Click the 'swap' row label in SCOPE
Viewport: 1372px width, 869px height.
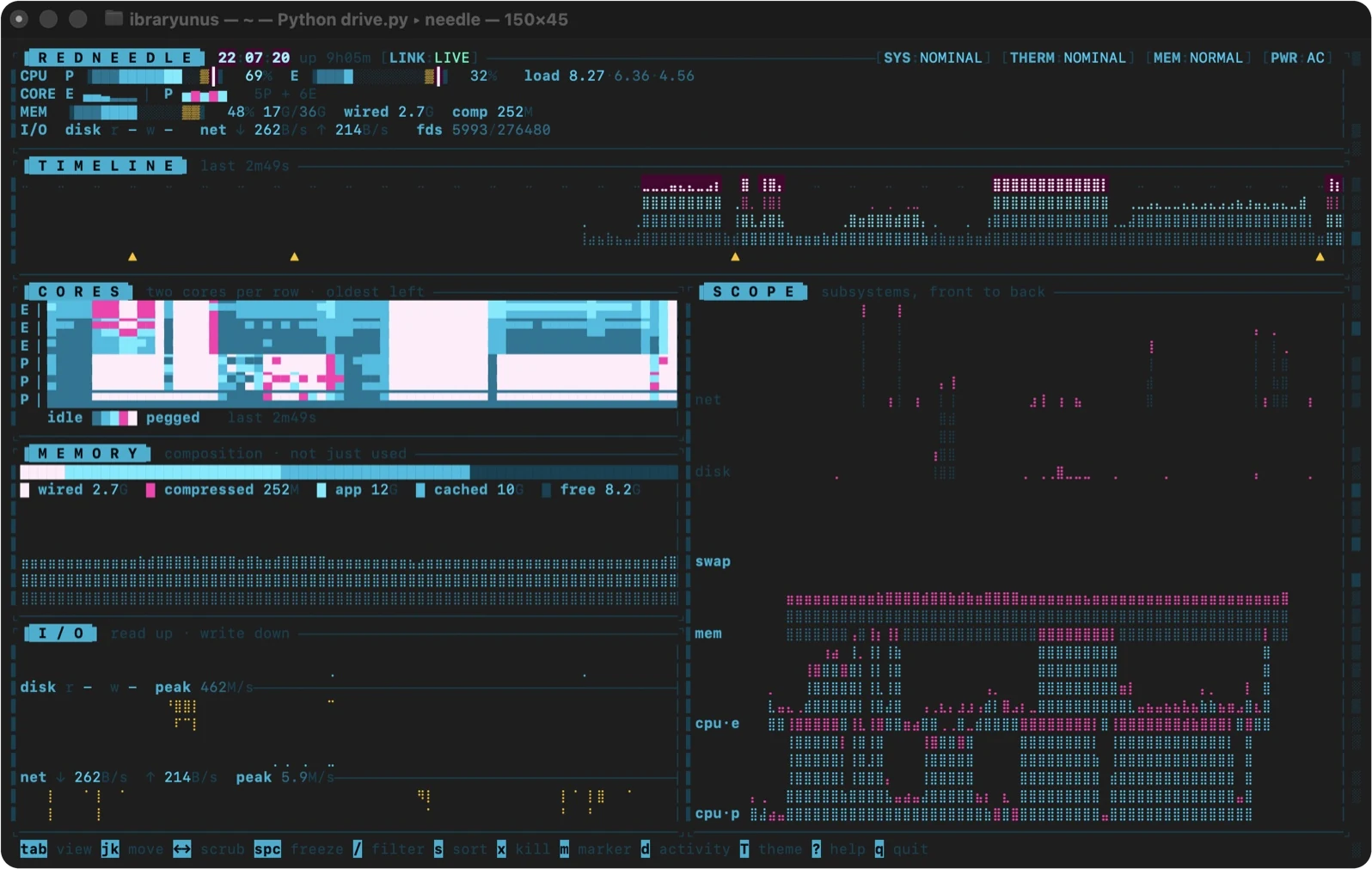713,561
